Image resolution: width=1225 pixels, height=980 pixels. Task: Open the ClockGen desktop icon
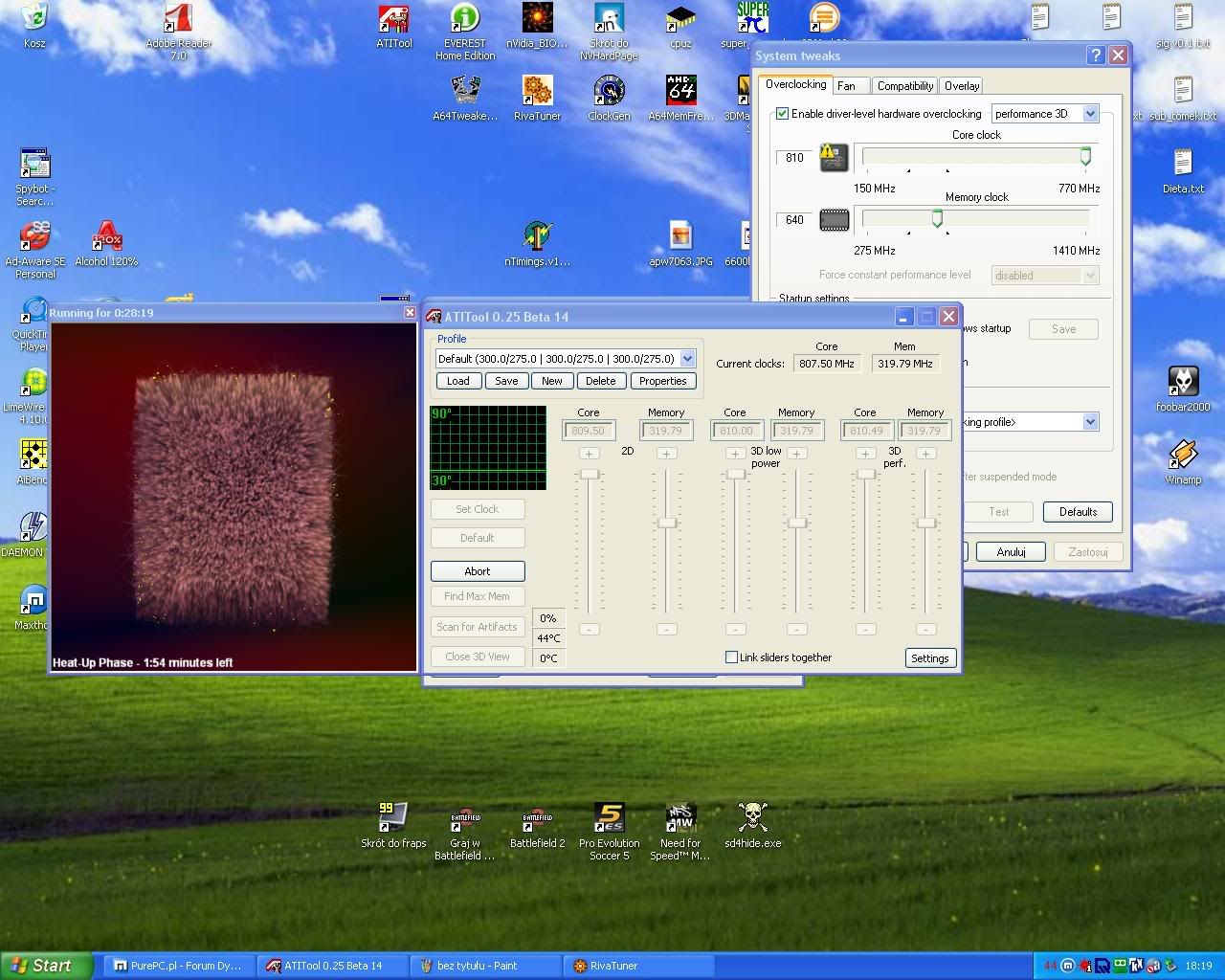tap(609, 99)
